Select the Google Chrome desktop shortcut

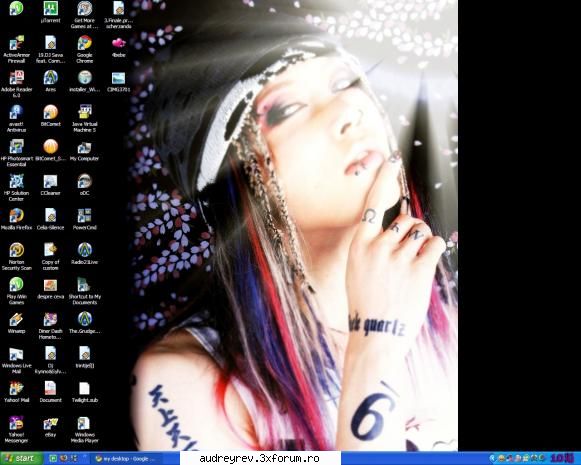pos(84,49)
